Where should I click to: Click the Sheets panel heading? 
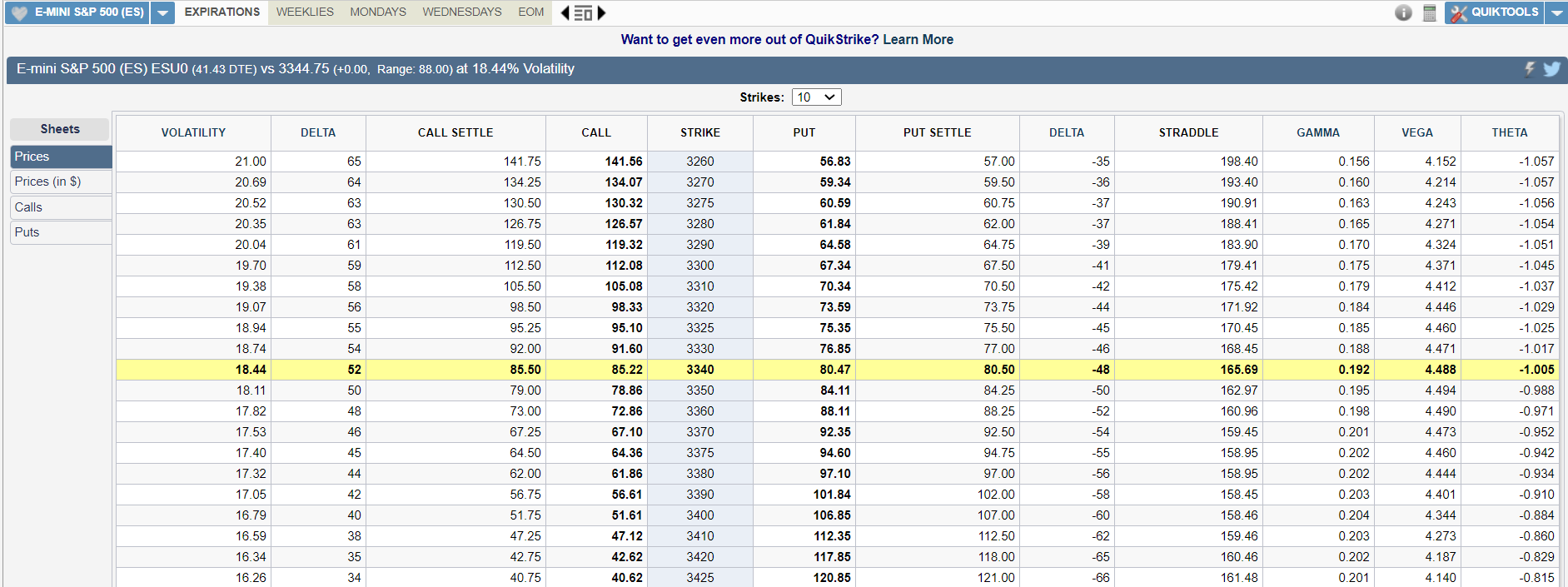coord(60,129)
